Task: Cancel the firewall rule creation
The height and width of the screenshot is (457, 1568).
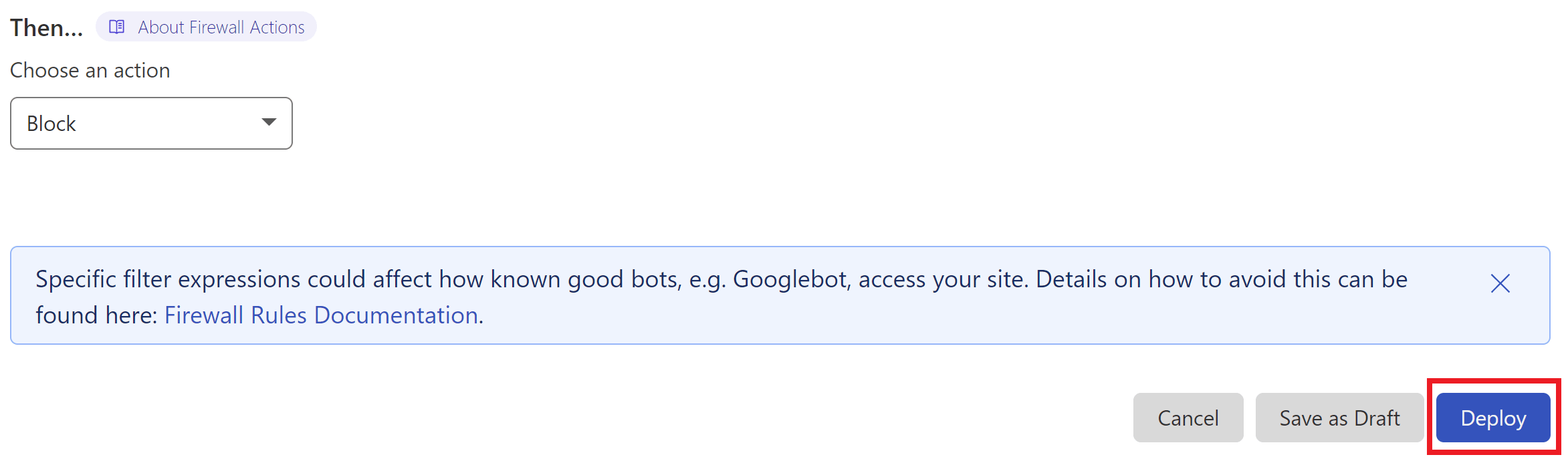Action: coord(1188,418)
